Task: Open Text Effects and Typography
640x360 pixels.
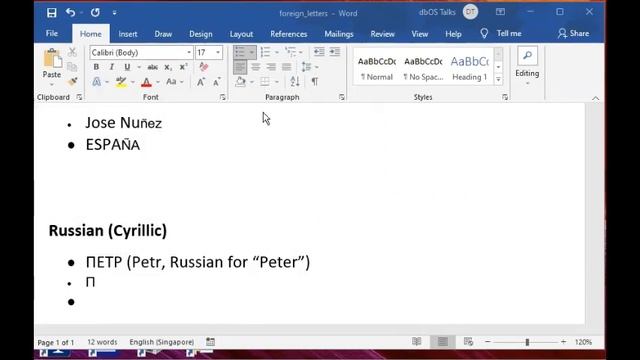Action: coord(96,82)
